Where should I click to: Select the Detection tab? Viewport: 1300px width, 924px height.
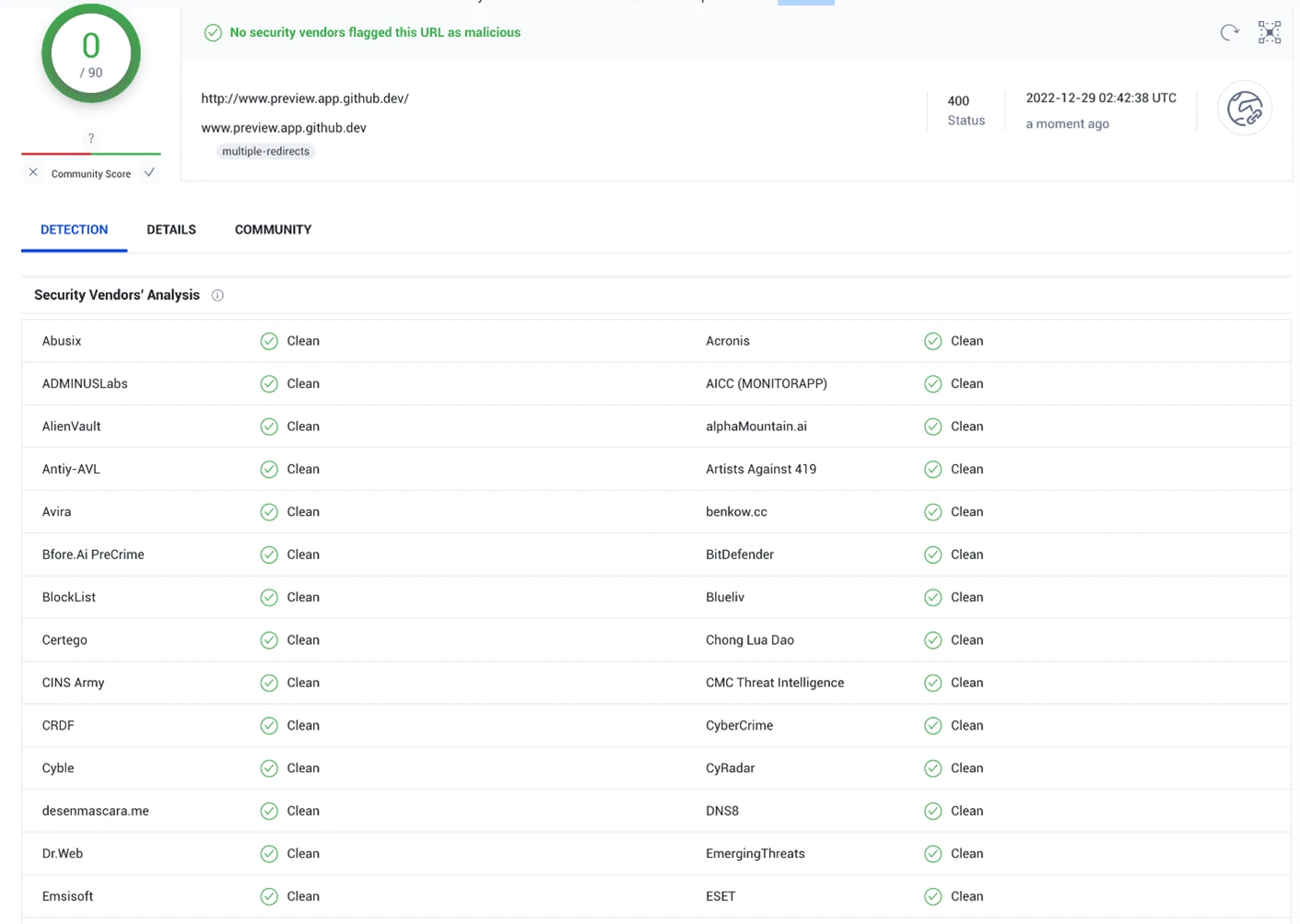74,229
